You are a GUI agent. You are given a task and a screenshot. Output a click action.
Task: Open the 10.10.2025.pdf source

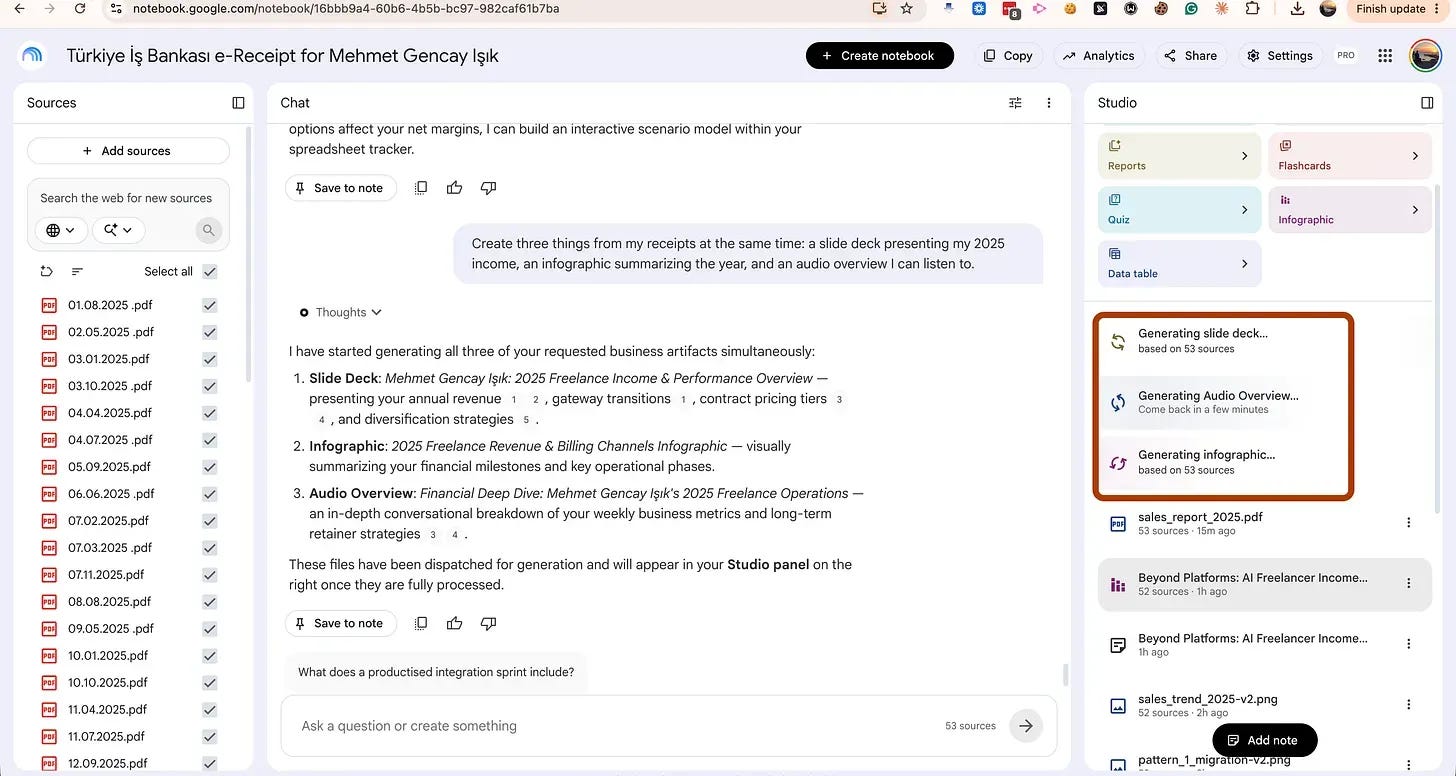coord(108,683)
